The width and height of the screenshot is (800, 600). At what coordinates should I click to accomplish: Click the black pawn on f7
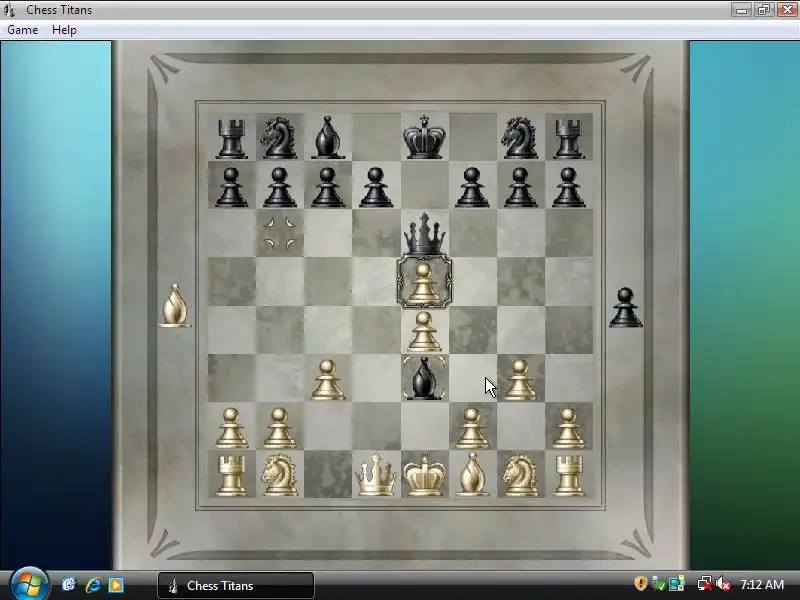click(x=472, y=187)
